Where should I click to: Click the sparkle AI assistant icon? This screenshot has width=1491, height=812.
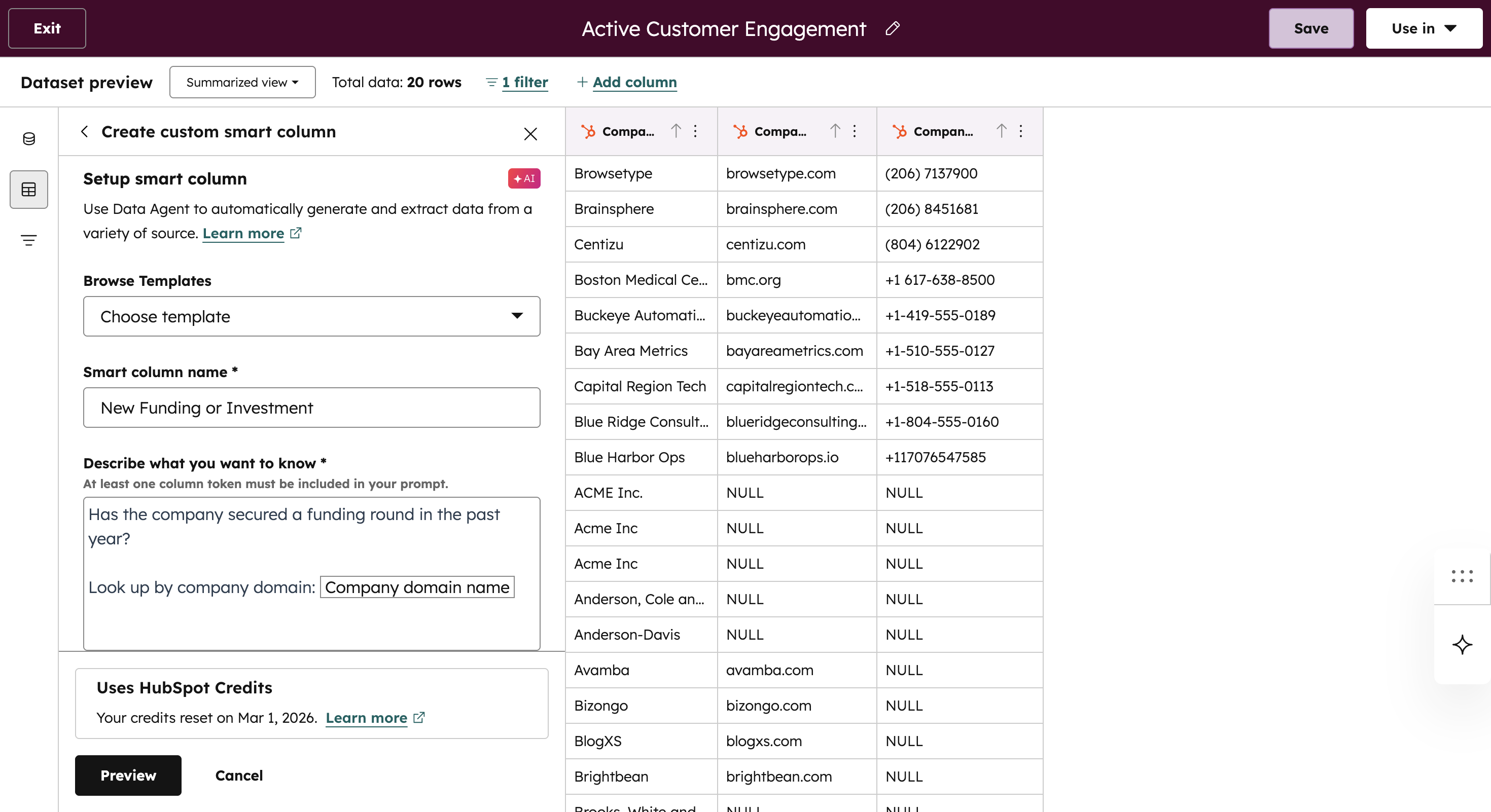point(1462,644)
